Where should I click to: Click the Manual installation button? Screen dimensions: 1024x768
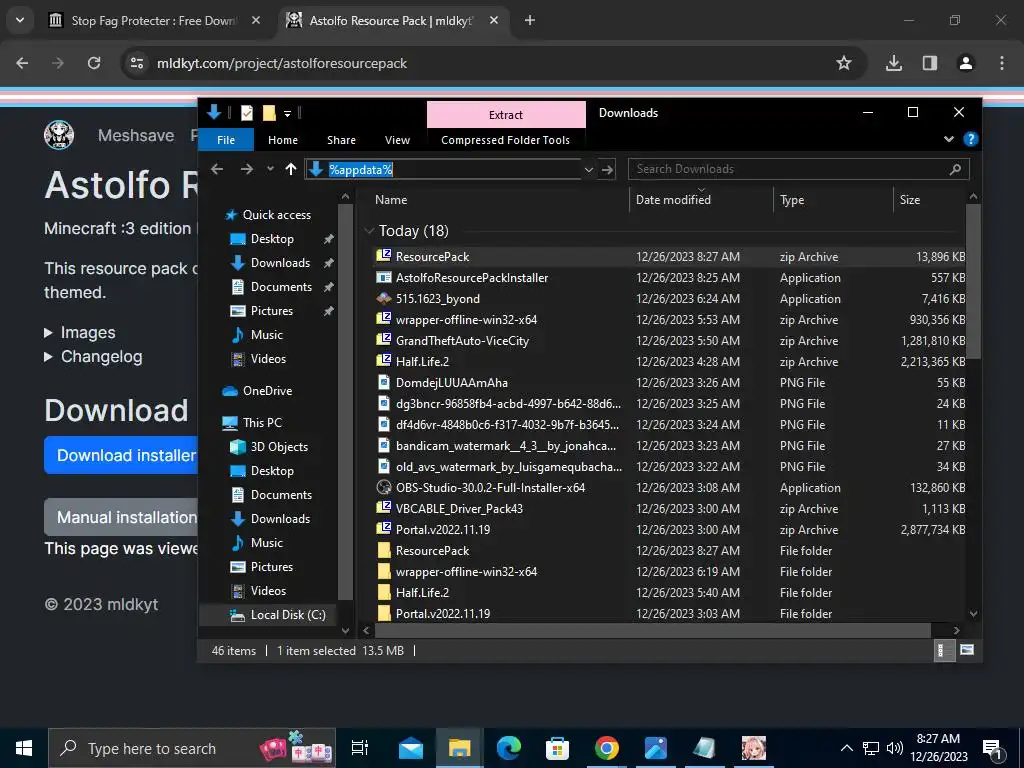tap(121, 517)
